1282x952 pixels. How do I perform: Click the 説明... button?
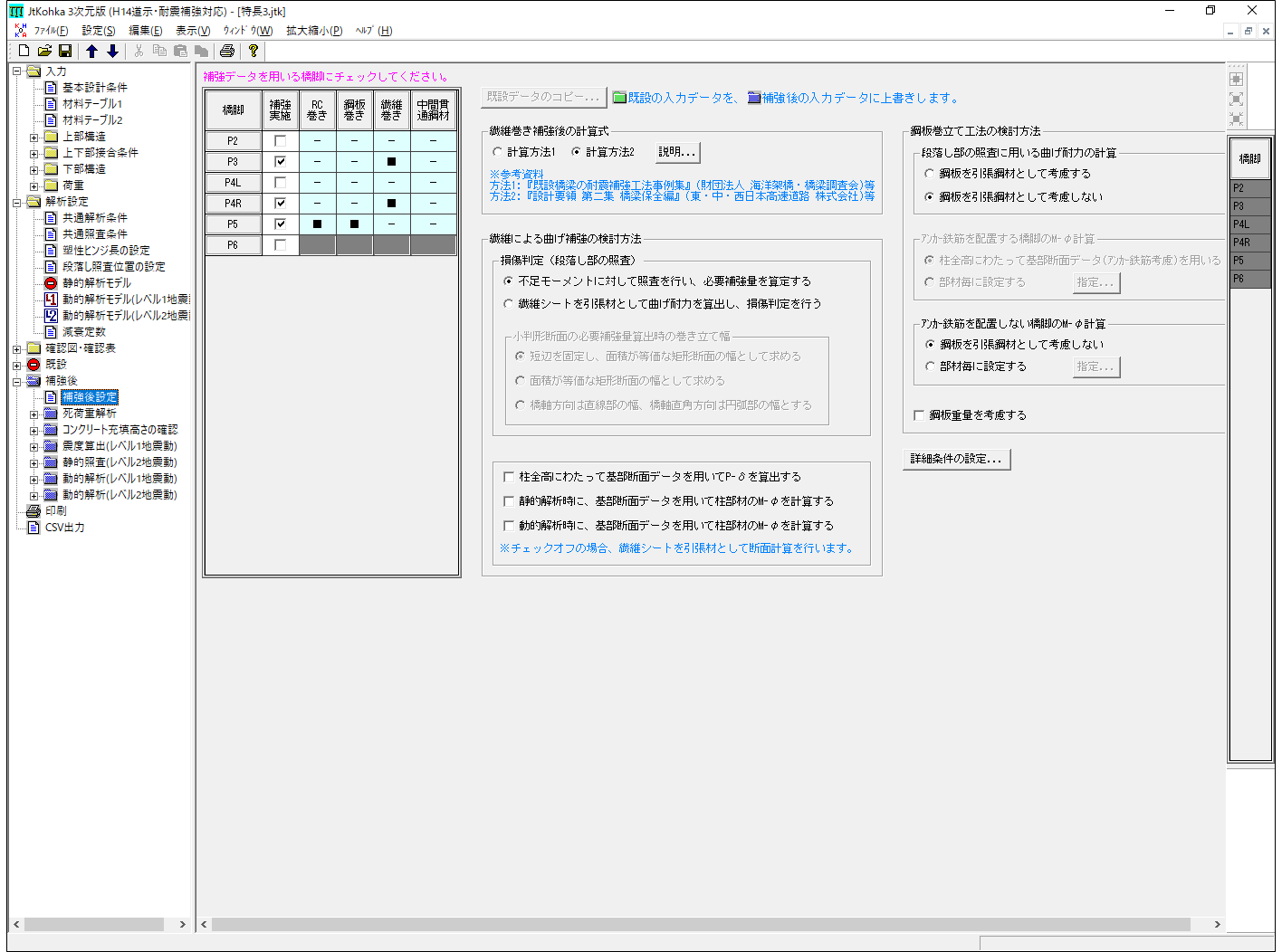(676, 152)
